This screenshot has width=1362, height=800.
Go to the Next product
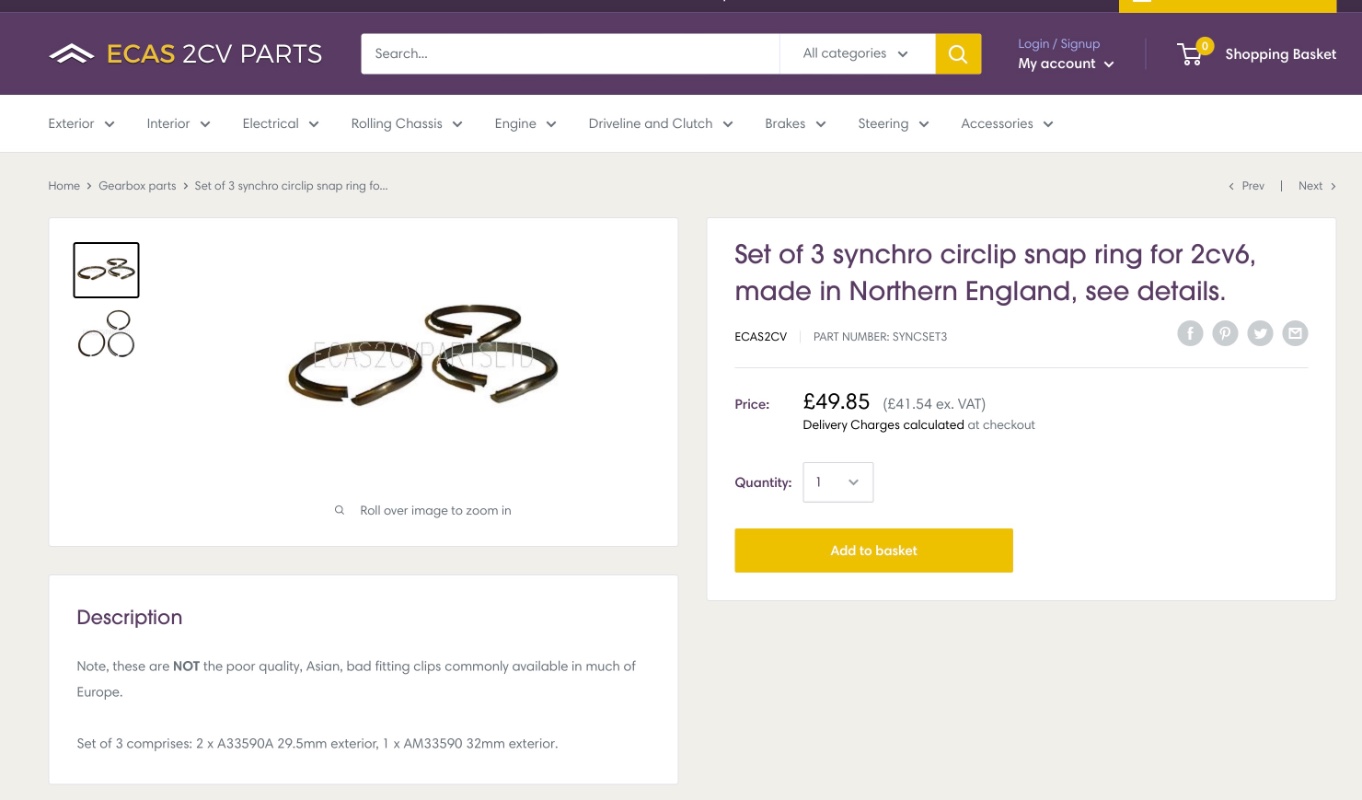(x=1316, y=186)
